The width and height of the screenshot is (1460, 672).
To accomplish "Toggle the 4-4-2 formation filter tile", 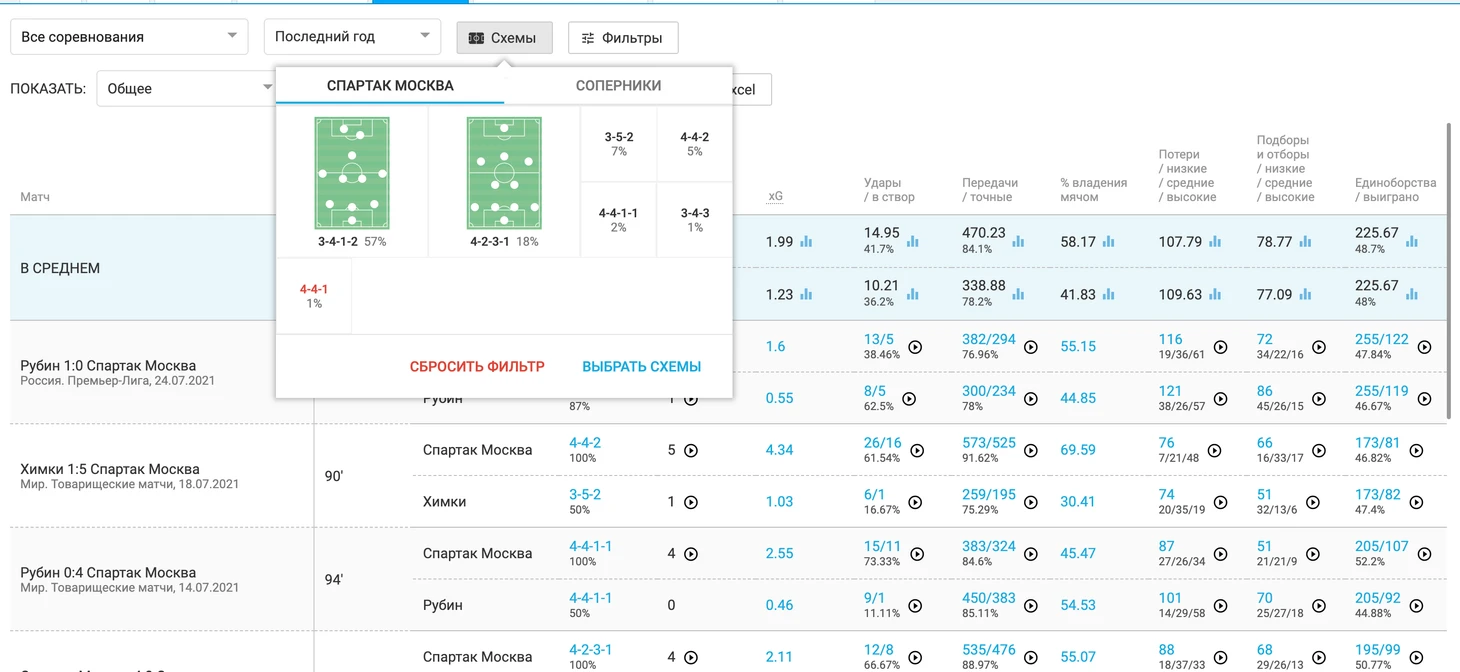I will 694,144.
